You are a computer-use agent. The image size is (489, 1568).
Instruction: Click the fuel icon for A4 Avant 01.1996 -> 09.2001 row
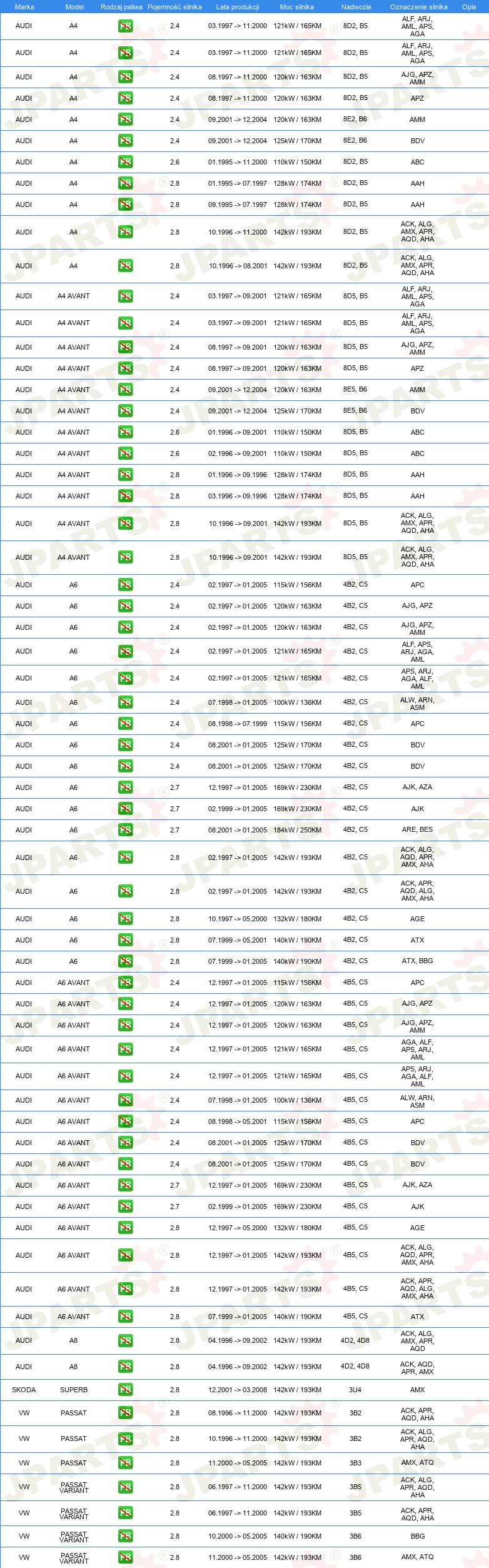tap(125, 432)
